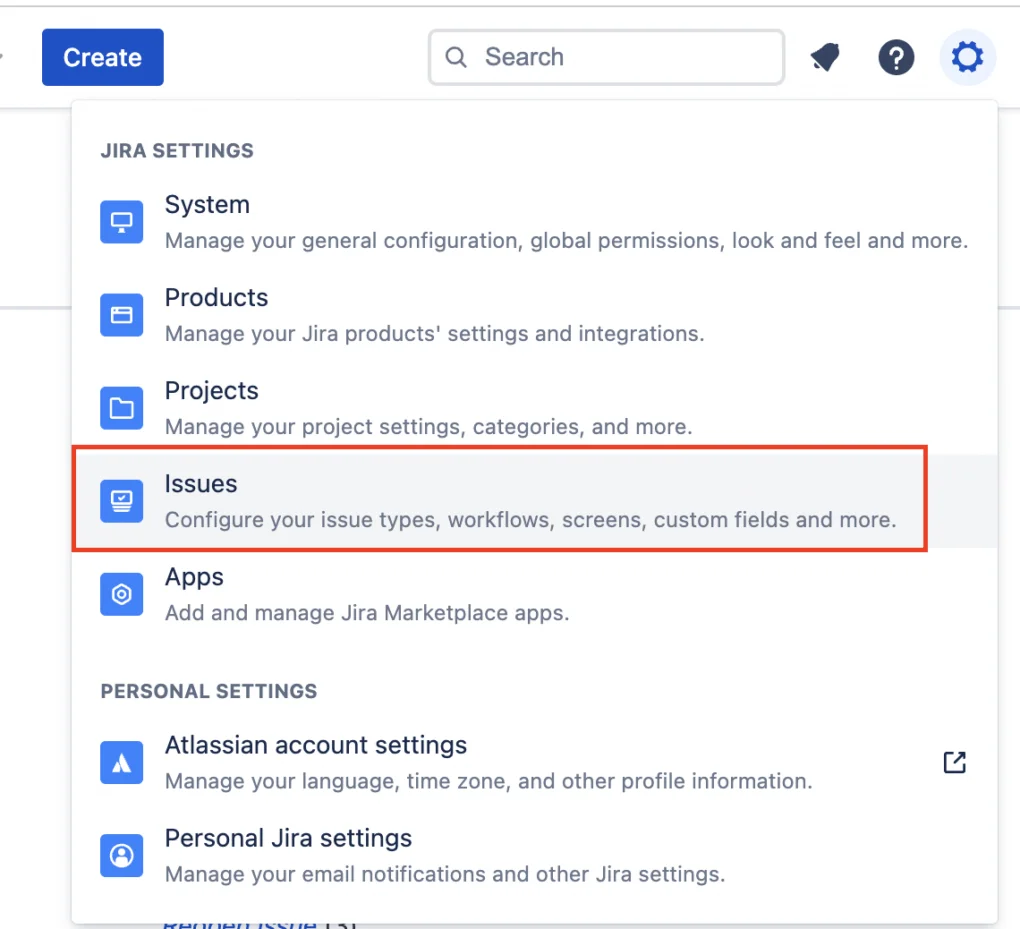
Task: Open the notifications bell
Action: (825, 57)
